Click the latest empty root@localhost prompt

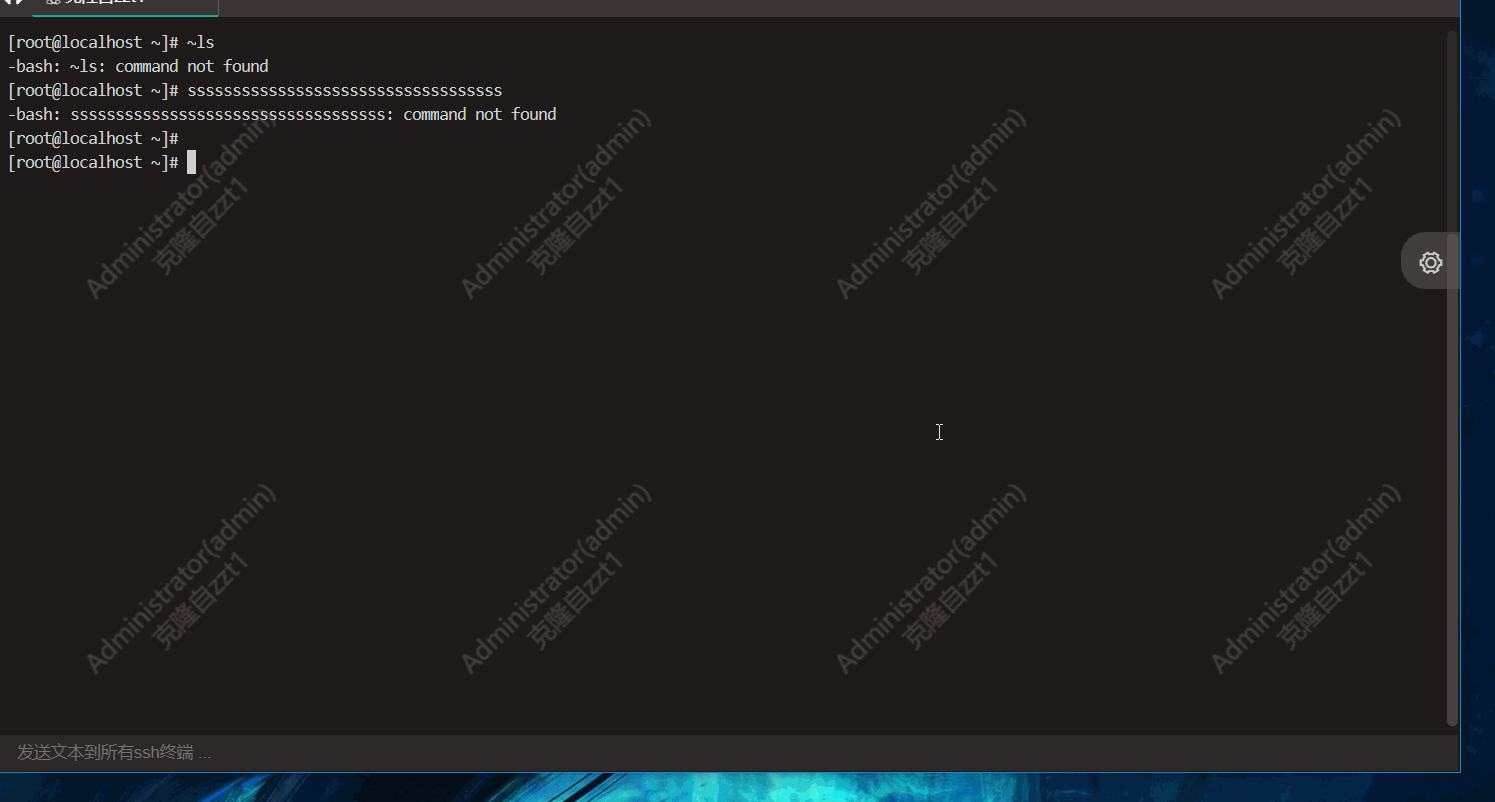(x=95, y=162)
